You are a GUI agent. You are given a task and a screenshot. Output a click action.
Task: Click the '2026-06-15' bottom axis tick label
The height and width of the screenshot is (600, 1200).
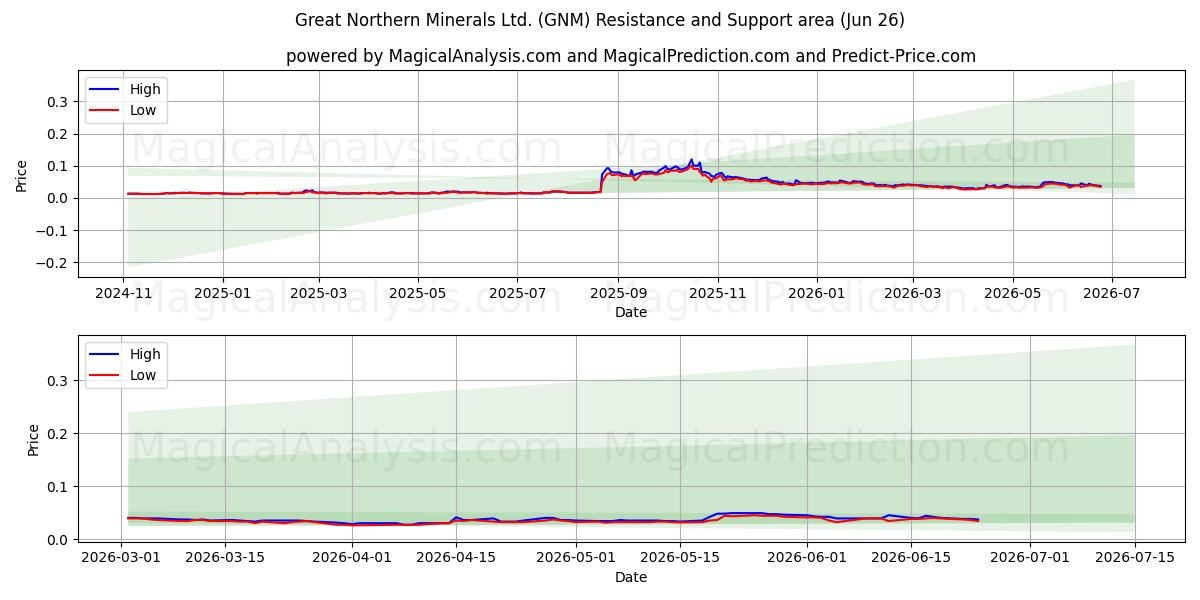point(910,559)
